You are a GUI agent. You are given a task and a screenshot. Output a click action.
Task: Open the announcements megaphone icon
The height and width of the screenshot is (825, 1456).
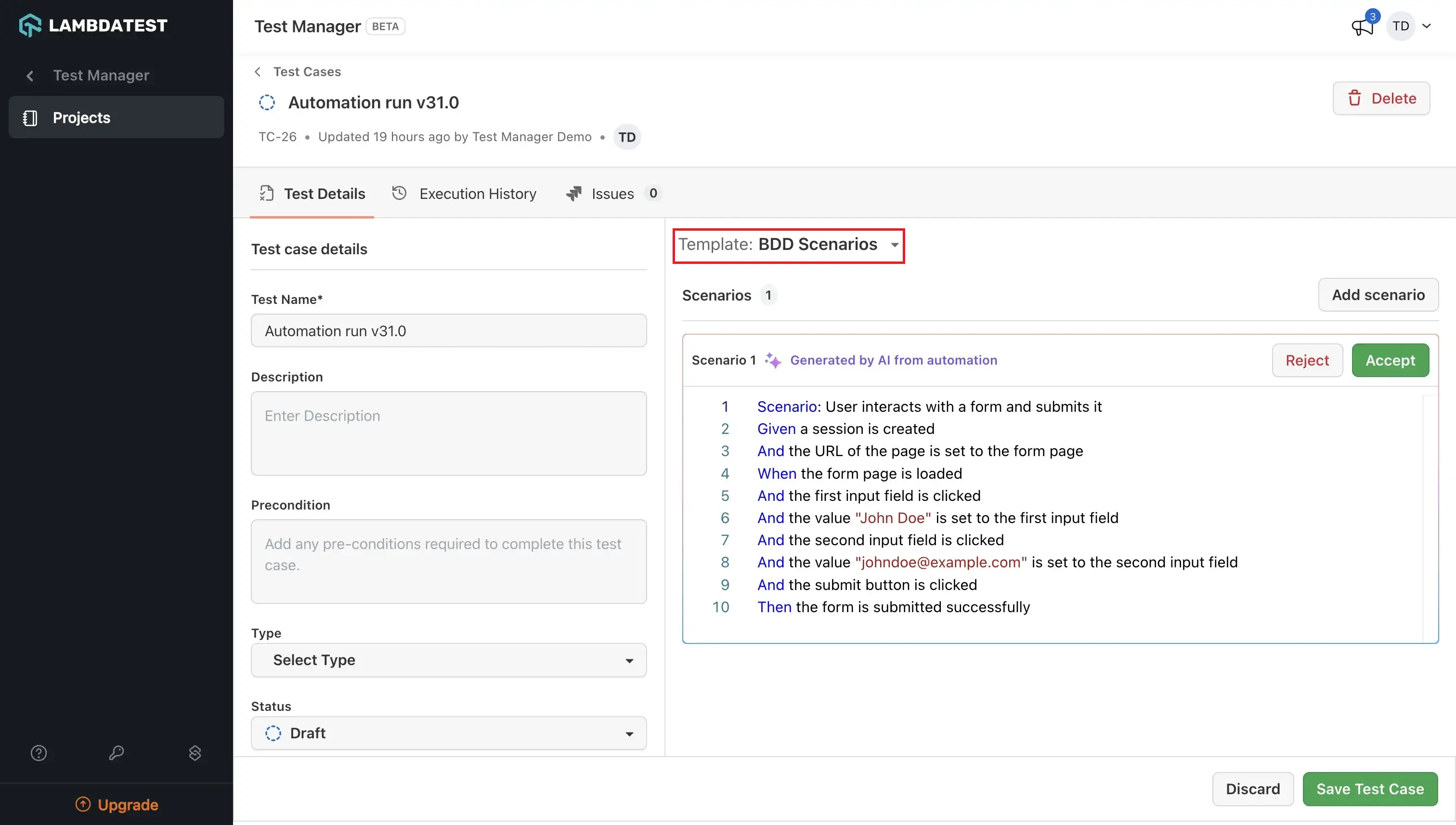pyautogui.click(x=1363, y=26)
